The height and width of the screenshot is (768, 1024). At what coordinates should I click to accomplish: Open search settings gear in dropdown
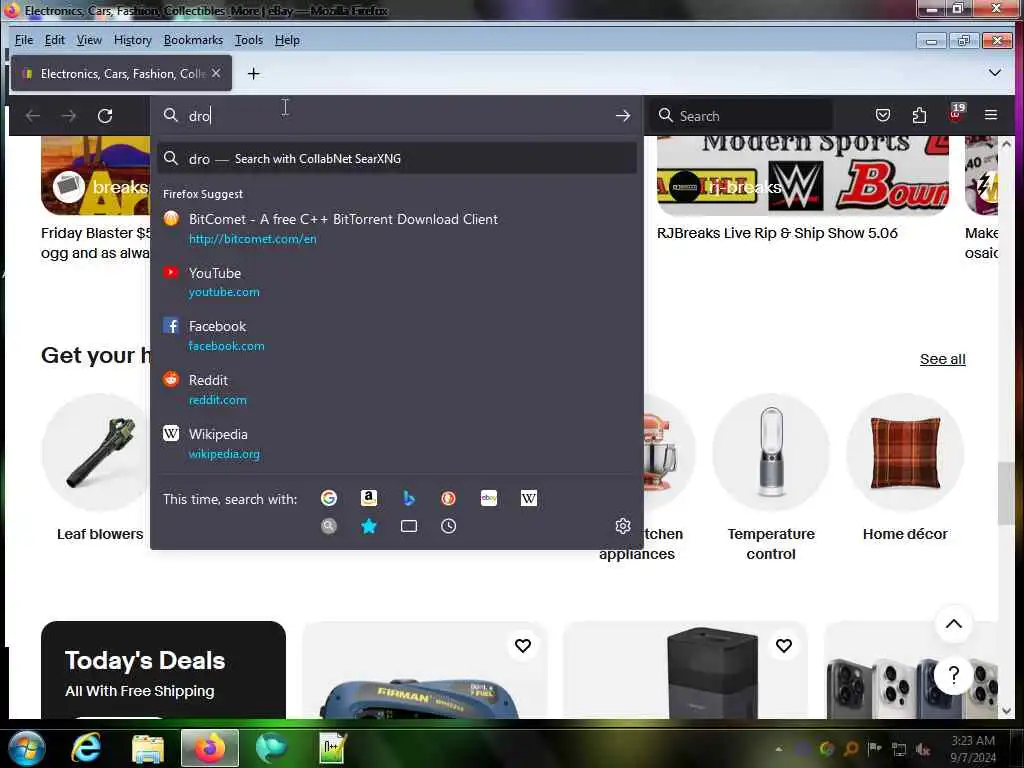click(623, 526)
